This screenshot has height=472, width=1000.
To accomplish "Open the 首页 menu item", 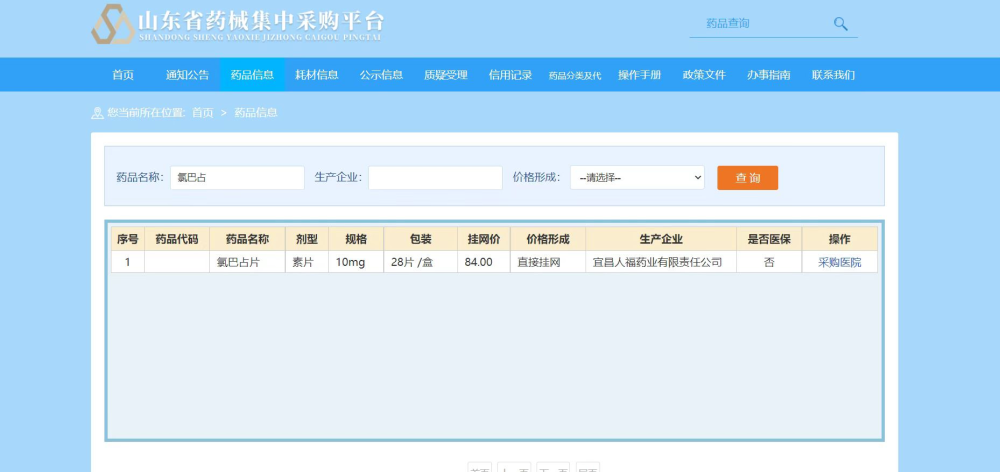I will (123, 75).
